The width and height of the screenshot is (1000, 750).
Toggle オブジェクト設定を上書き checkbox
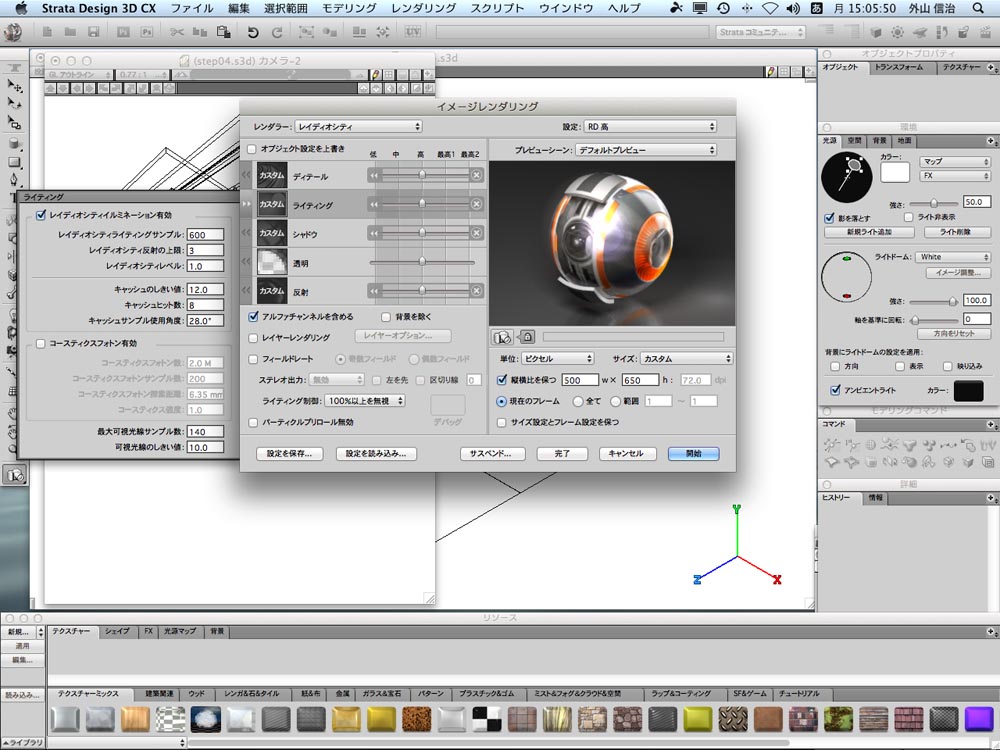(x=252, y=149)
